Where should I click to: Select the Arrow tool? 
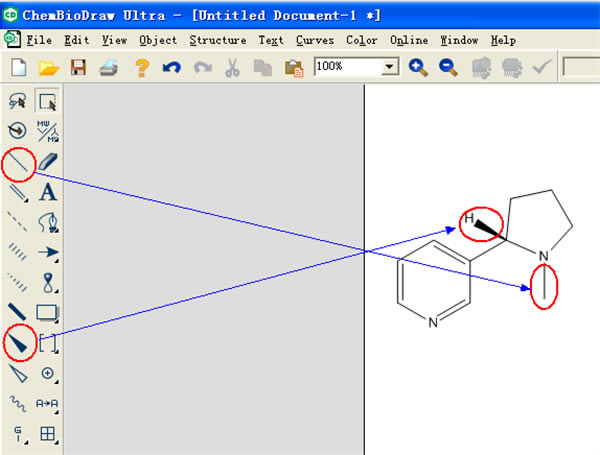point(47,252)
